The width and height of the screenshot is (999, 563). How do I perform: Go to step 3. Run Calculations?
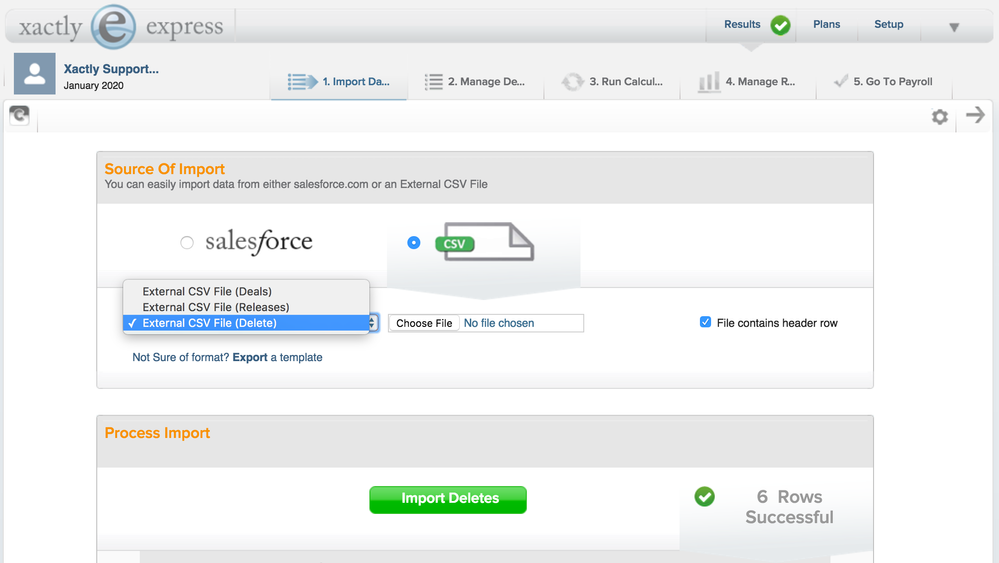pyautogui.click(x=612, y=82)
